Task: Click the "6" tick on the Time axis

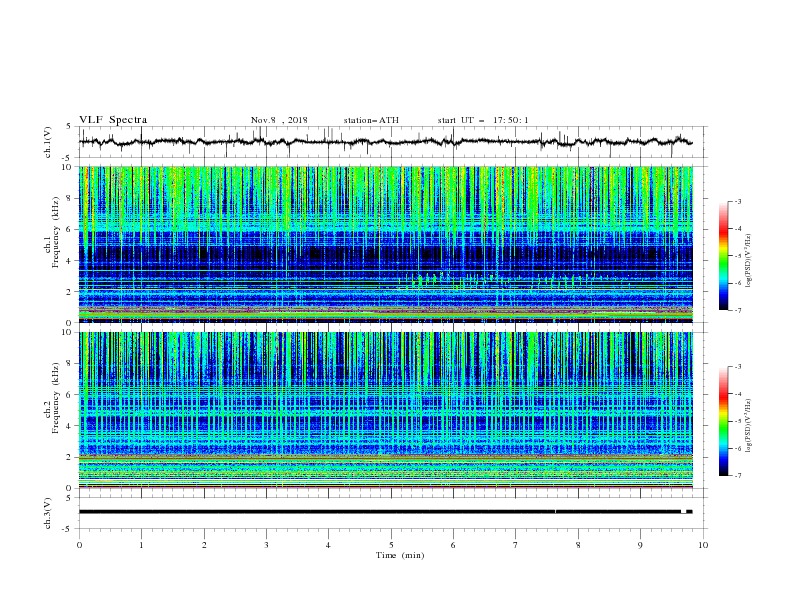Action: pos(453,545)
